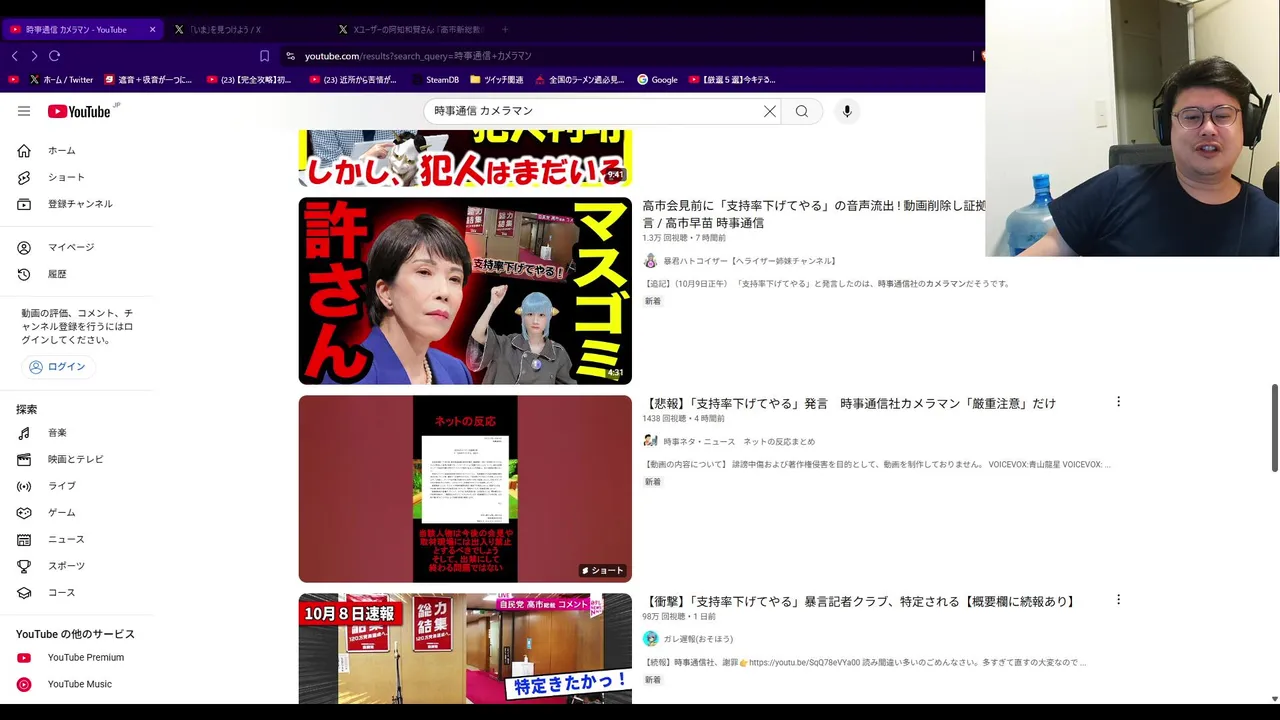Open 【厳選５選】今キテる bookmark

[732, 79]
